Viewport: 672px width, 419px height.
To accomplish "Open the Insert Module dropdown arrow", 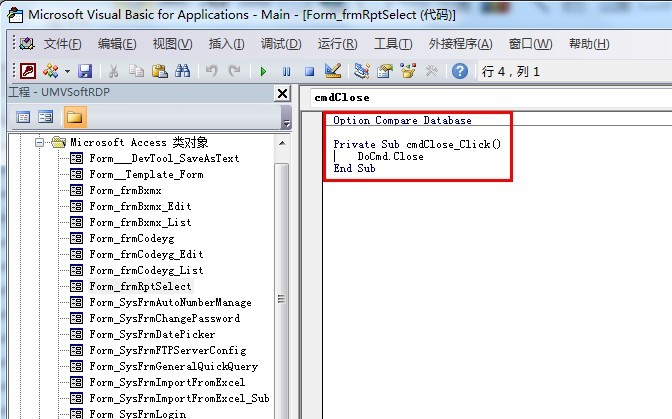I will tap(67, 71).
